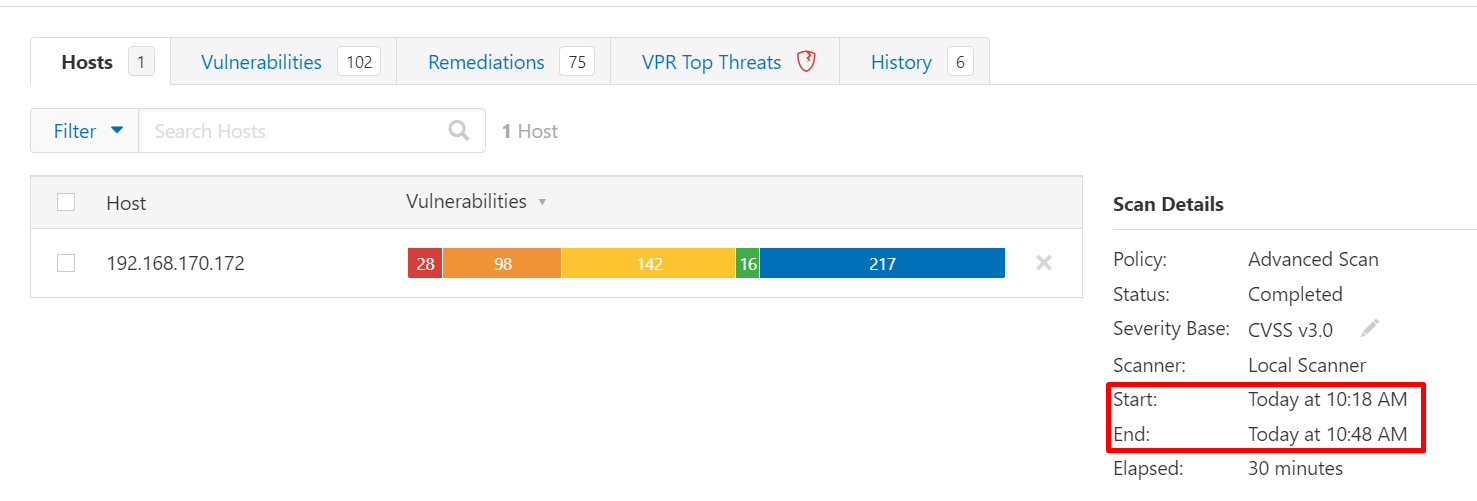Click the Host column header

(x=126, y=203)
